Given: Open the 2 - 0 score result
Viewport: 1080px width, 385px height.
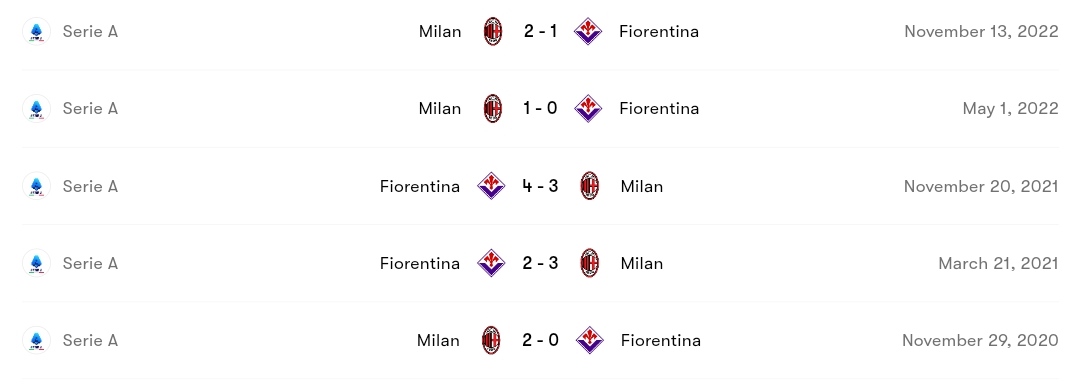Looking at the screenshot, I should (x=540, y=340).
